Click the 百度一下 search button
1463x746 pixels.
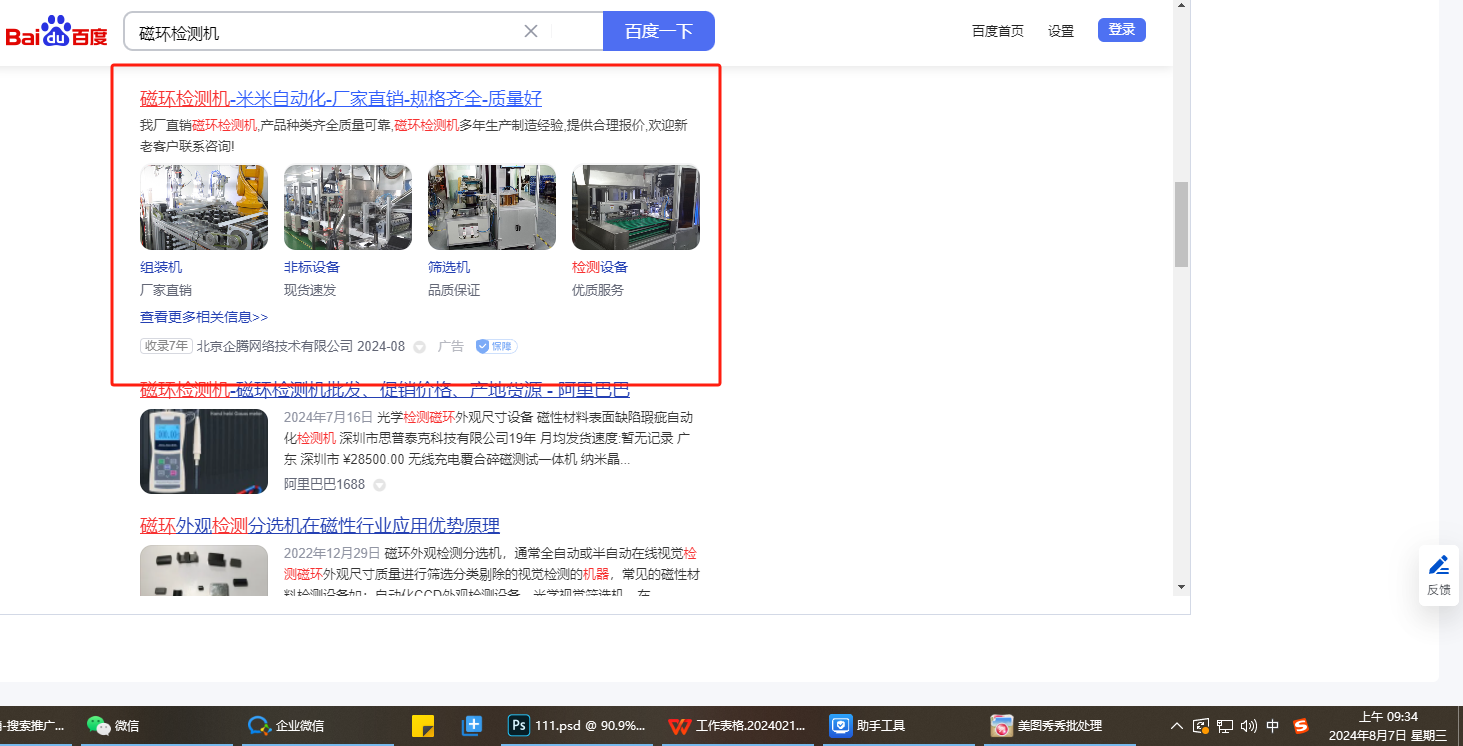pyautogui.click(x=659, y=31)
